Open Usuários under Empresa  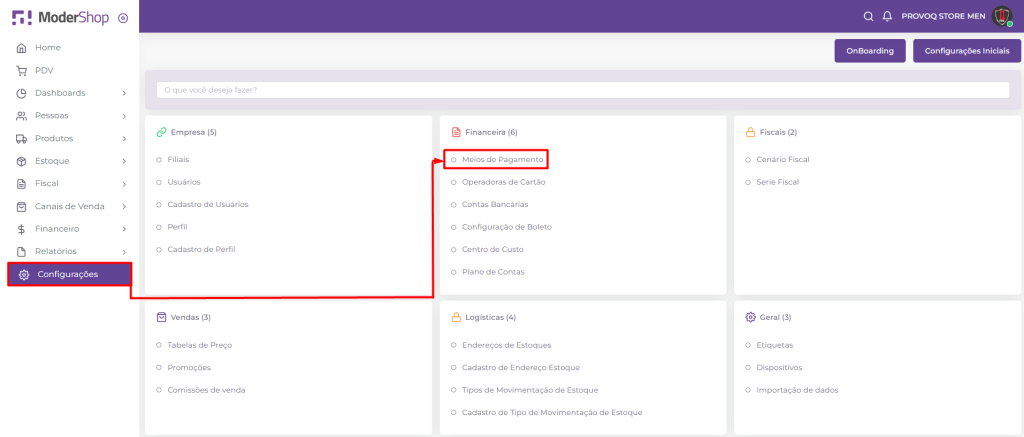184,182
